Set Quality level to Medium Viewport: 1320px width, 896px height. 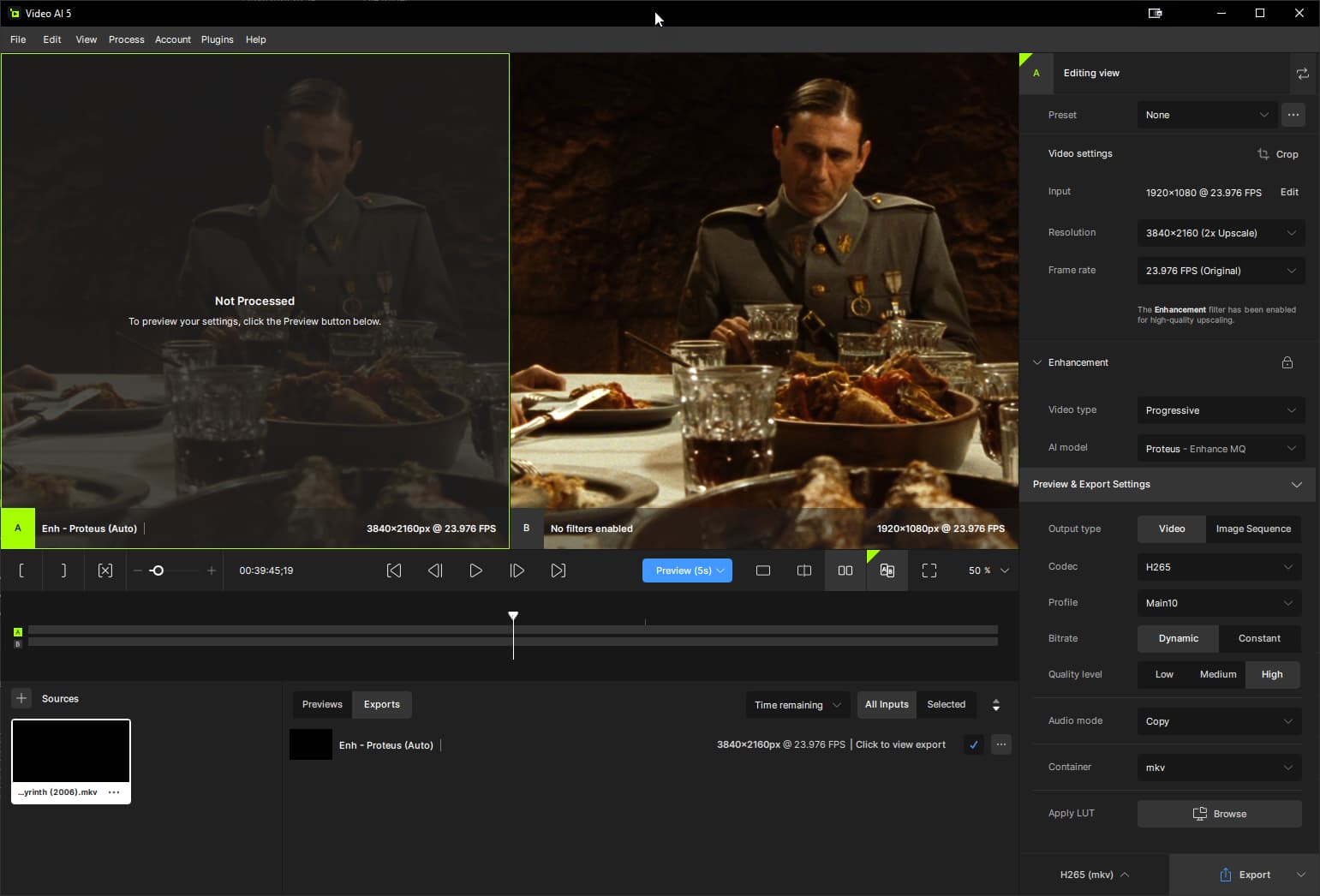click(x=1217, y=674)
